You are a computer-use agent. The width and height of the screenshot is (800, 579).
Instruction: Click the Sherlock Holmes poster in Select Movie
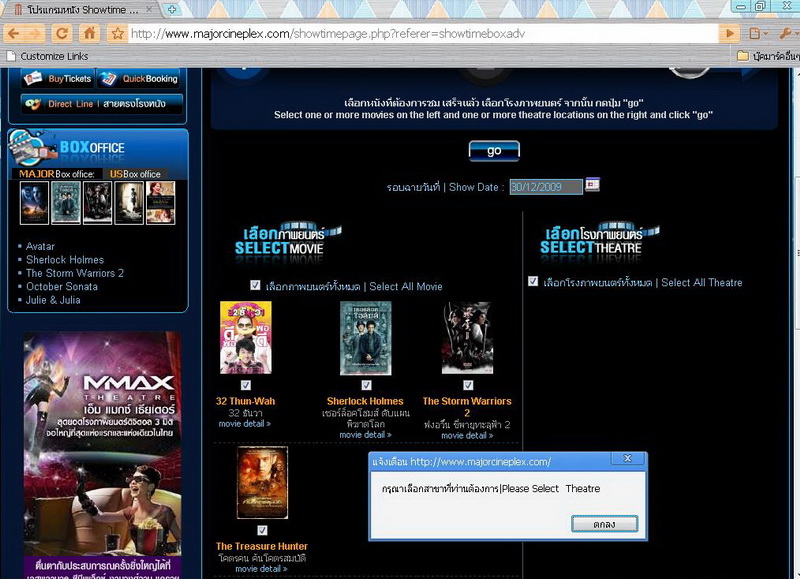366,338
